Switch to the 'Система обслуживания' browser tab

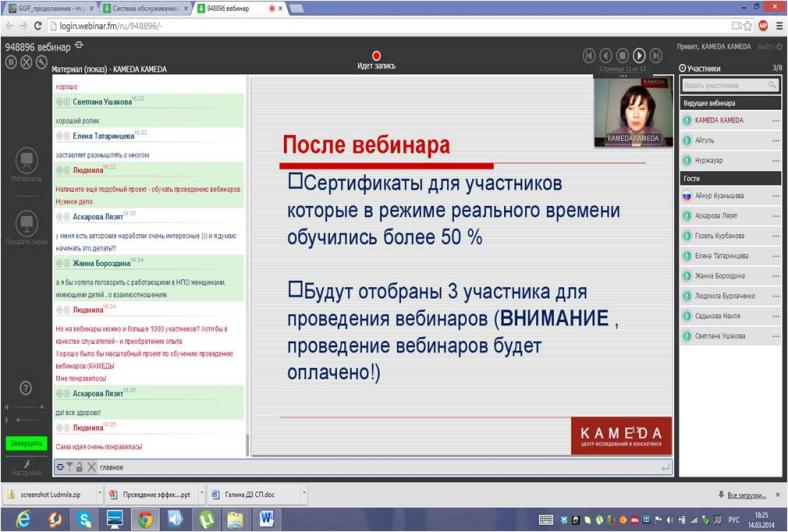pyautogui.click(x=146, y=9)
